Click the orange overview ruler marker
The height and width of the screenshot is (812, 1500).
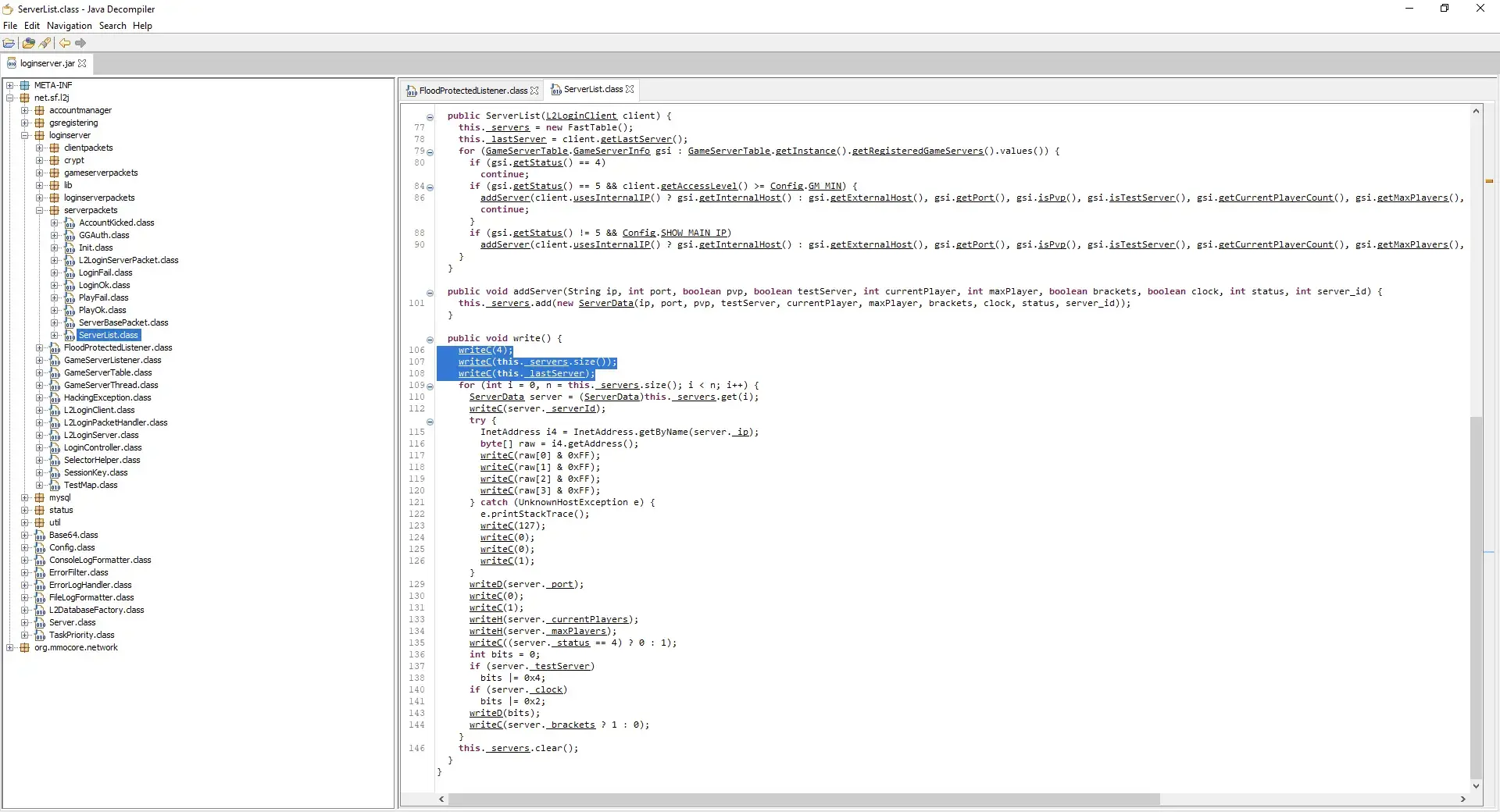click(1489, 181)
